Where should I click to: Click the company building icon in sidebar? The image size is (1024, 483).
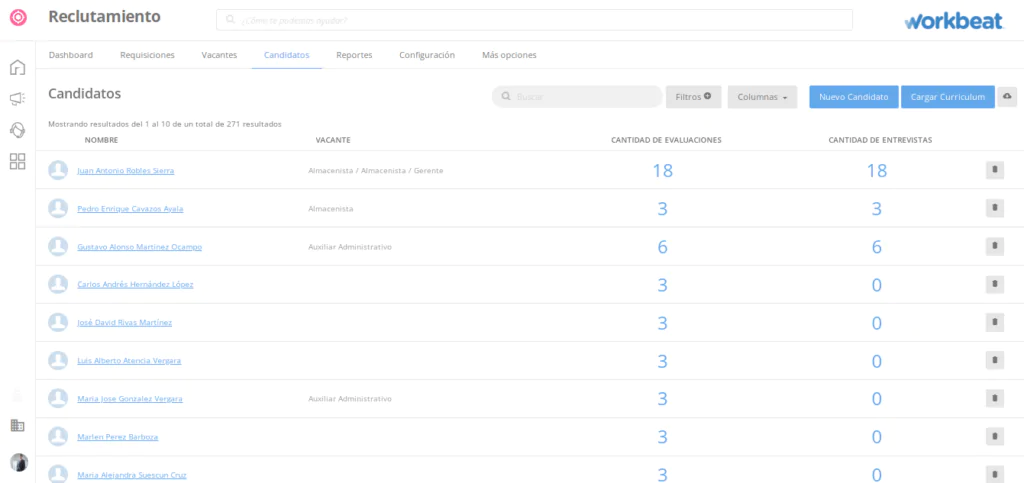coord(17,425)
